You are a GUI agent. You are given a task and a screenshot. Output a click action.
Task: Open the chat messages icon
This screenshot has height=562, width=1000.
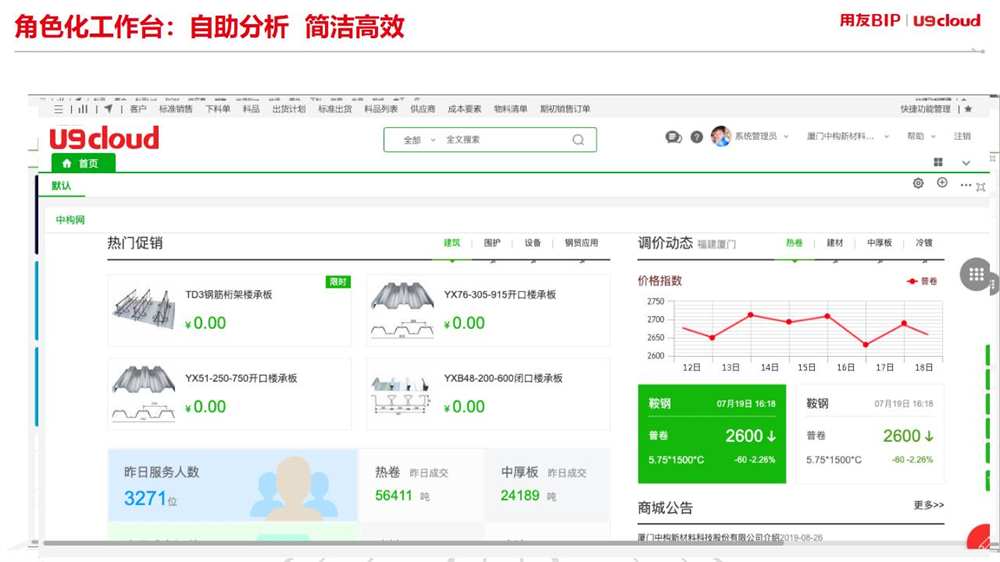[x=673, y=137]
